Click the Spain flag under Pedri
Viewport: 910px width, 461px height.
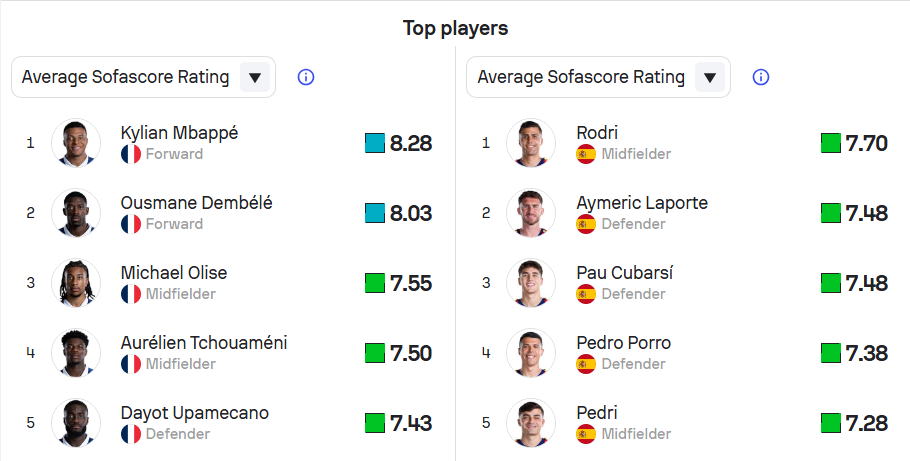coord(586,434)
